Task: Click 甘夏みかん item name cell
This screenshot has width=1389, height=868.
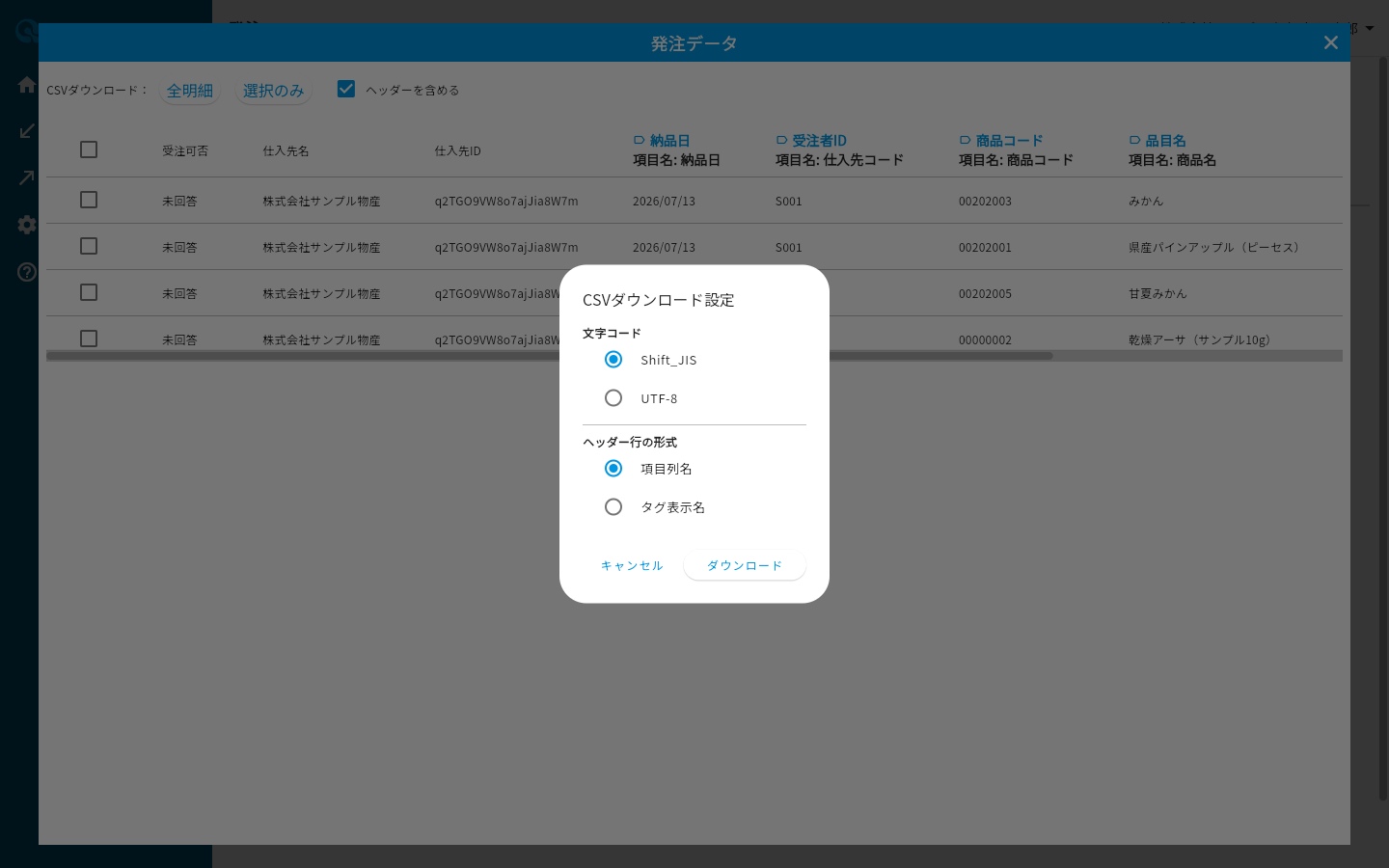Action: point(1157,294)
